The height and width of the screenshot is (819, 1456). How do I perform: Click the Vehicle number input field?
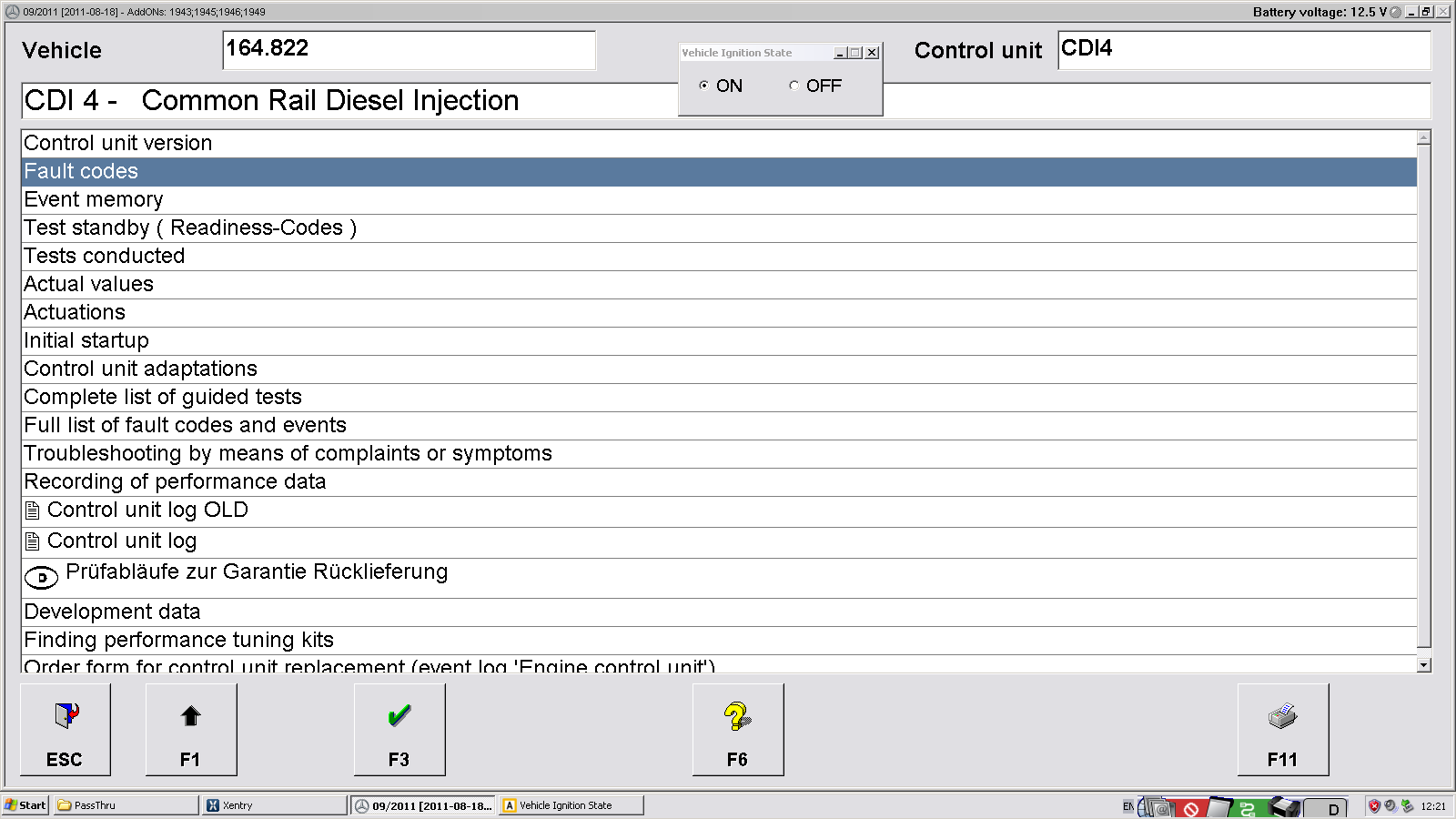point(409,50)
